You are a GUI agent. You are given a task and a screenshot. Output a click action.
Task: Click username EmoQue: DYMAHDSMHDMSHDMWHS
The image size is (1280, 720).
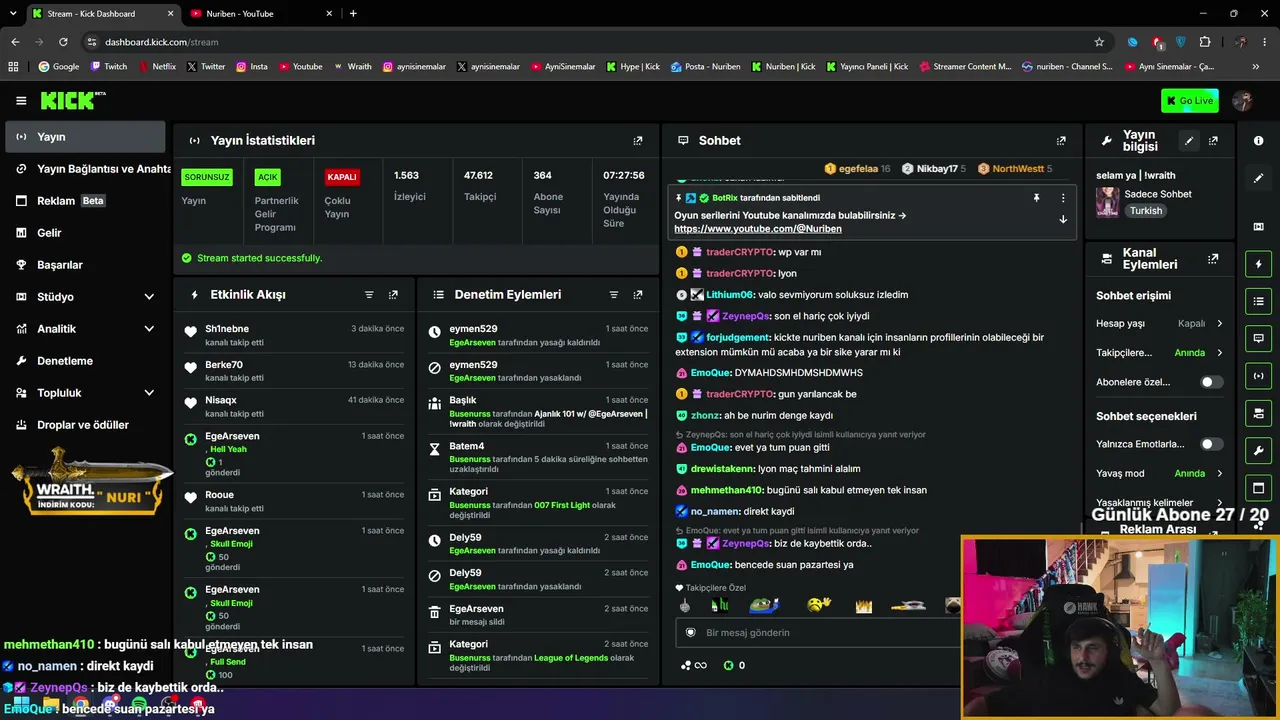tap(711, 373)
